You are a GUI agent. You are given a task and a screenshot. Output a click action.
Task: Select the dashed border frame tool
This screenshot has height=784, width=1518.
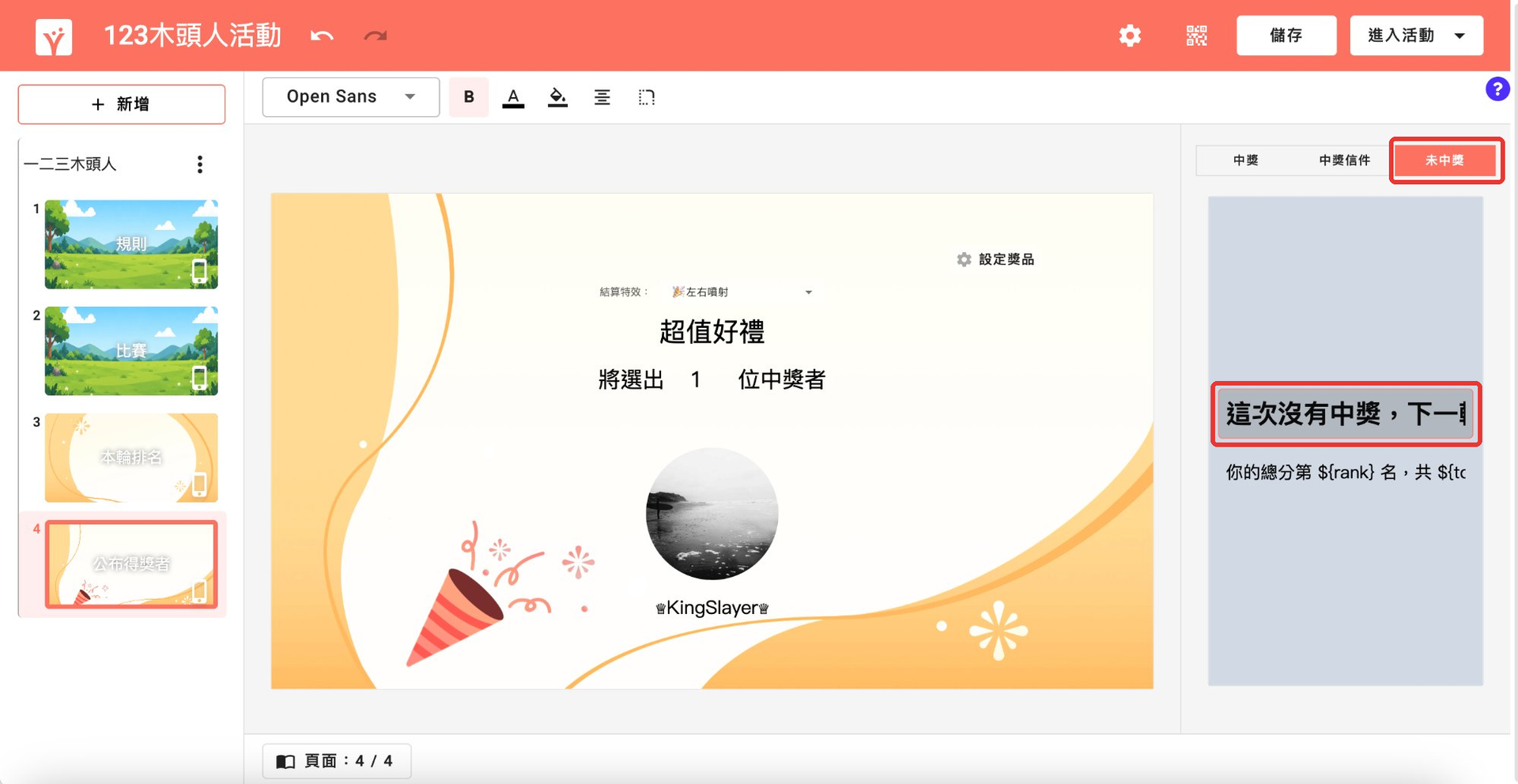[647, 97]
